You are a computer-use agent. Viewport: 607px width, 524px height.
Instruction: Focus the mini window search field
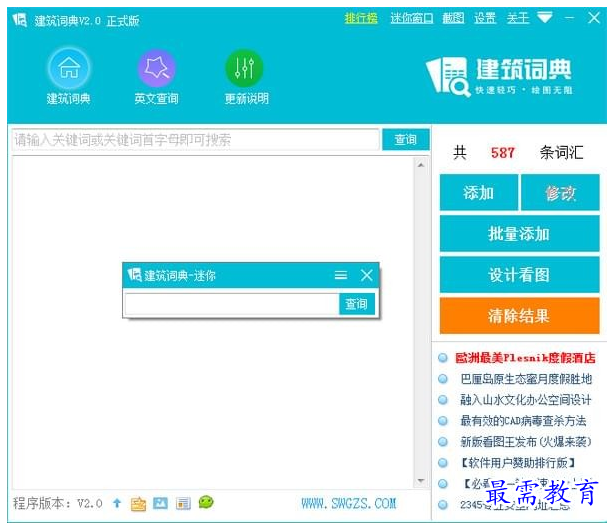231,304
